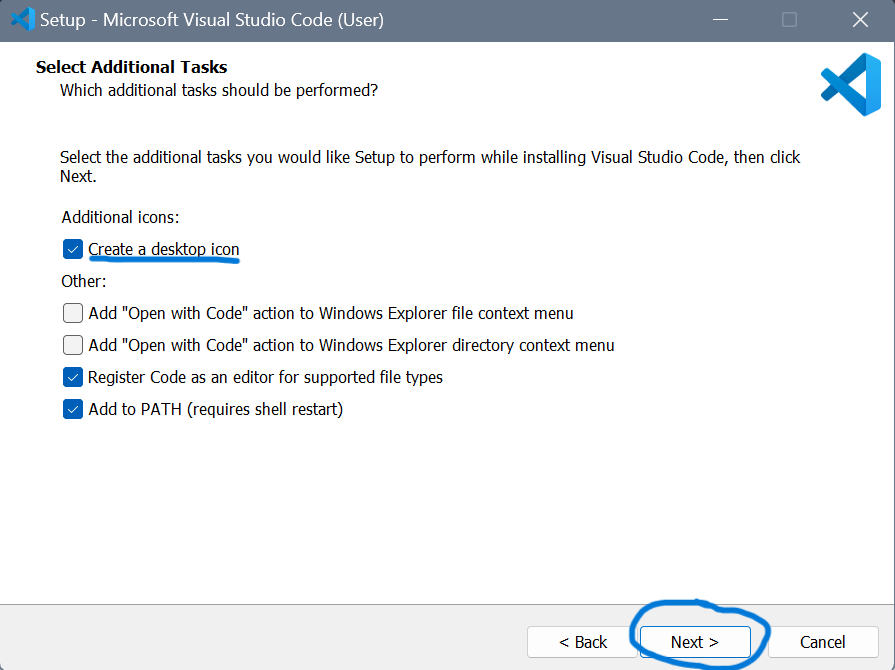Click the "Create a desktop icon" label text
The height and width of the screenshot is (670, 895).
tap(164, 249)
